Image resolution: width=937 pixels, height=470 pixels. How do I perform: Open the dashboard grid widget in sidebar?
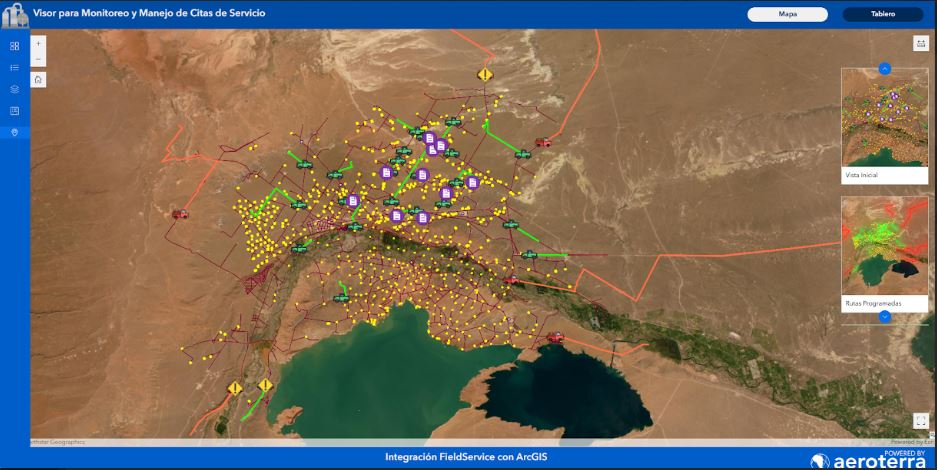14,46
